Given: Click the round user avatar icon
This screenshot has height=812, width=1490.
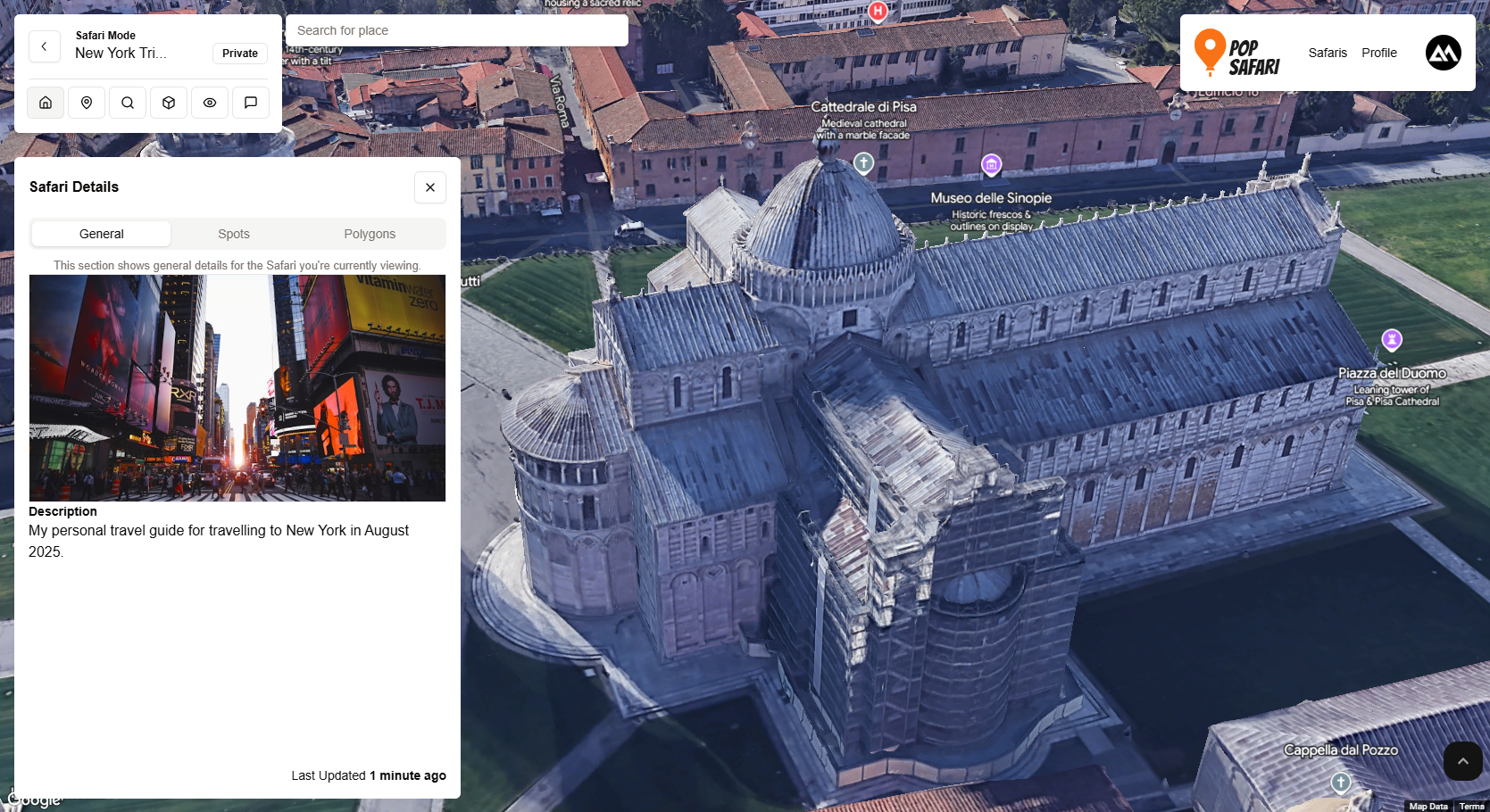Looking at the screenshot, I should coord(1443,53).
